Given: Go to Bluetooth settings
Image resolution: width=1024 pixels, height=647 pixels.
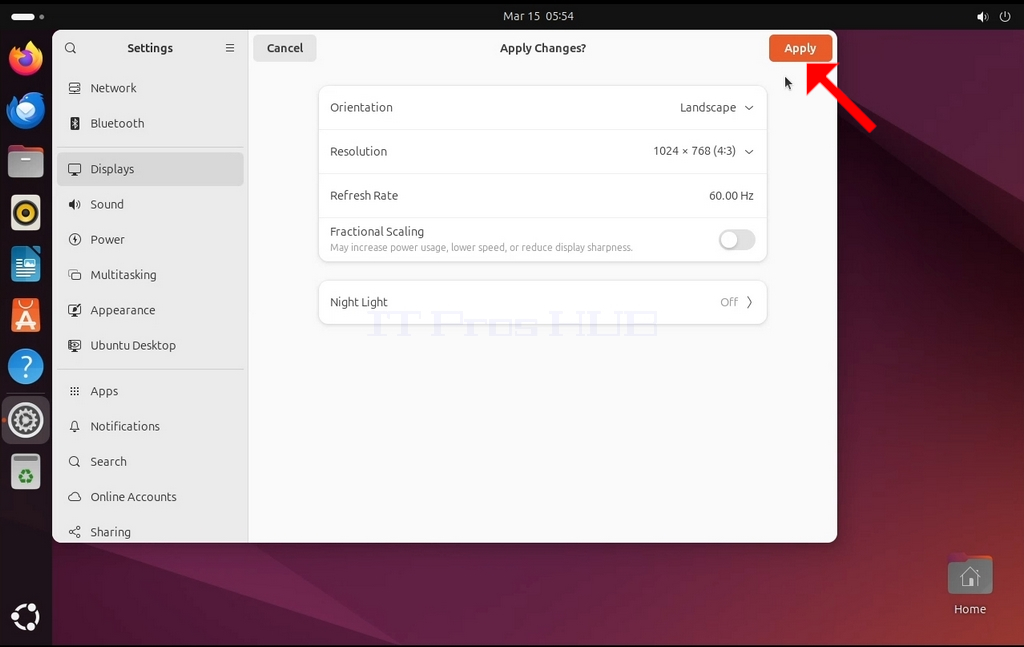Looking at the screenshot, I should pos(150,123).
